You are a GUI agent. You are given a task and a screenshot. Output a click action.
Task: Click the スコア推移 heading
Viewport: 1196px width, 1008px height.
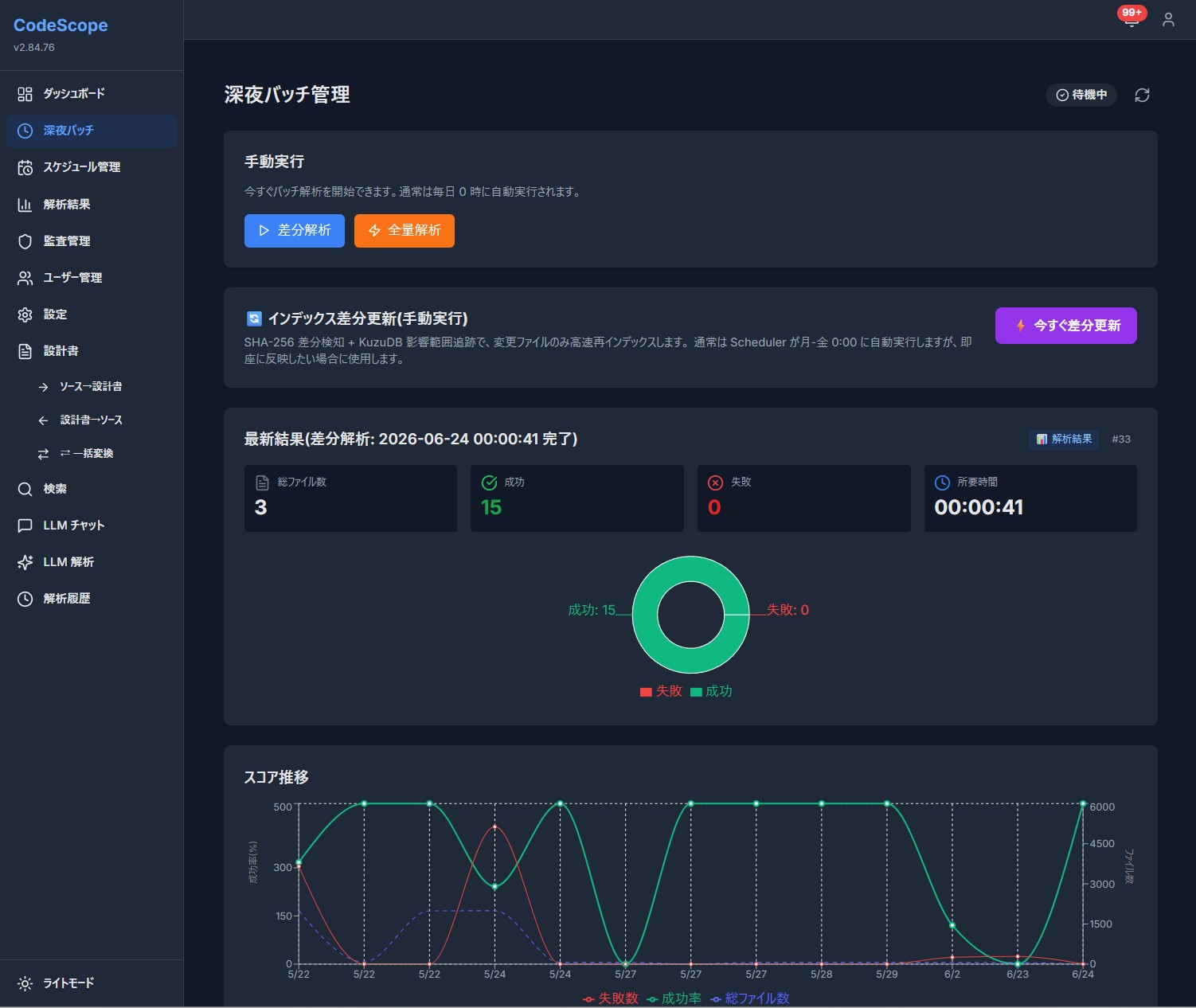276,777
